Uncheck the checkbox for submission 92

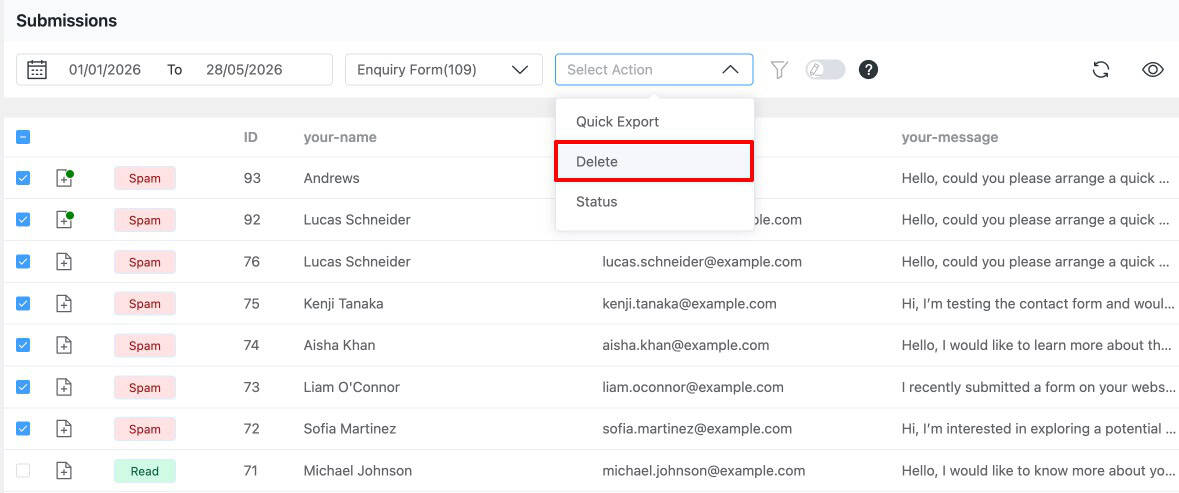(x=23, y=219)
